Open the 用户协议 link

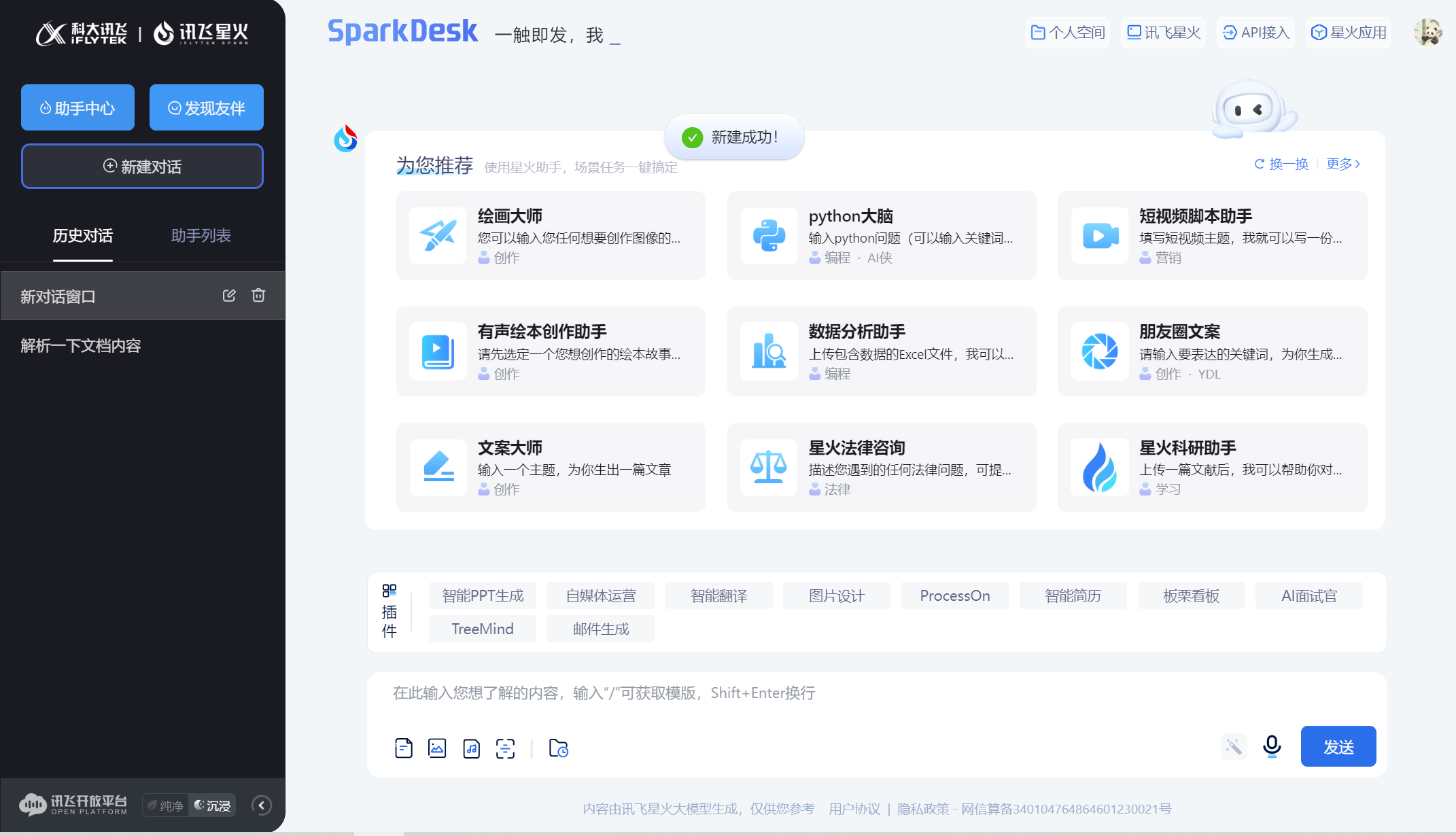coord(854,809)
